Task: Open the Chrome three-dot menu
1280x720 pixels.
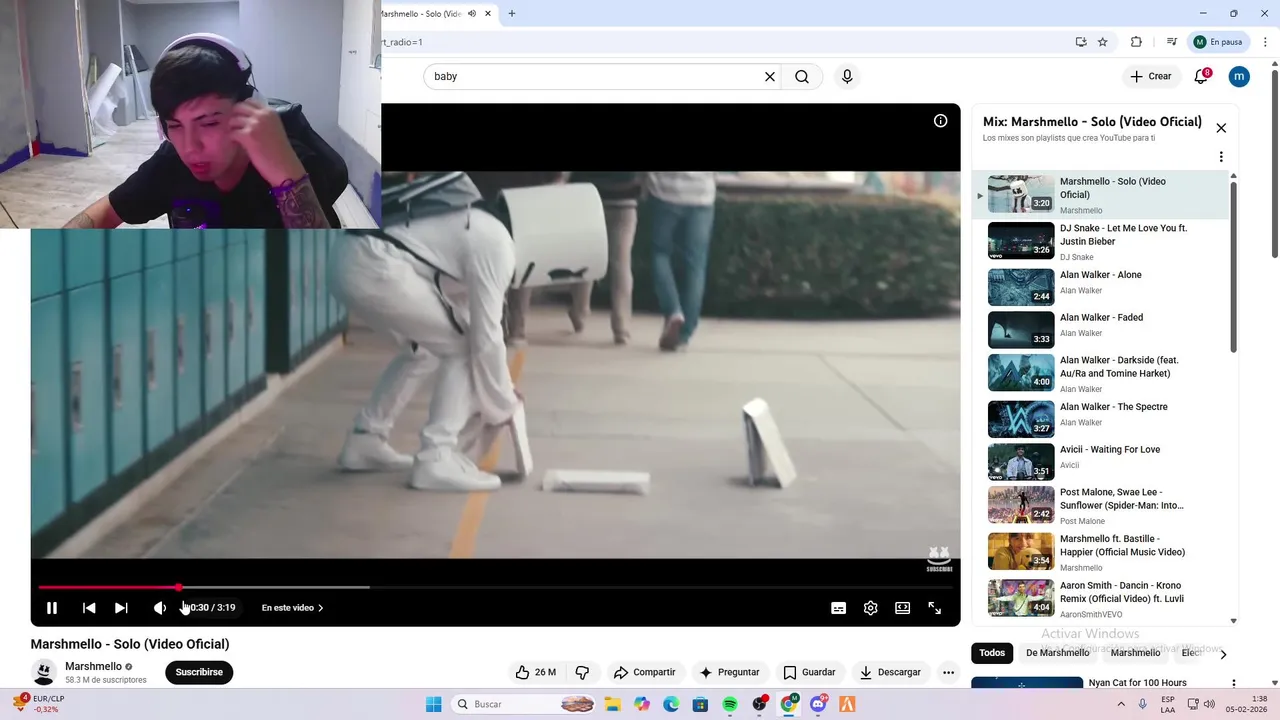Action: (1265, 42)
